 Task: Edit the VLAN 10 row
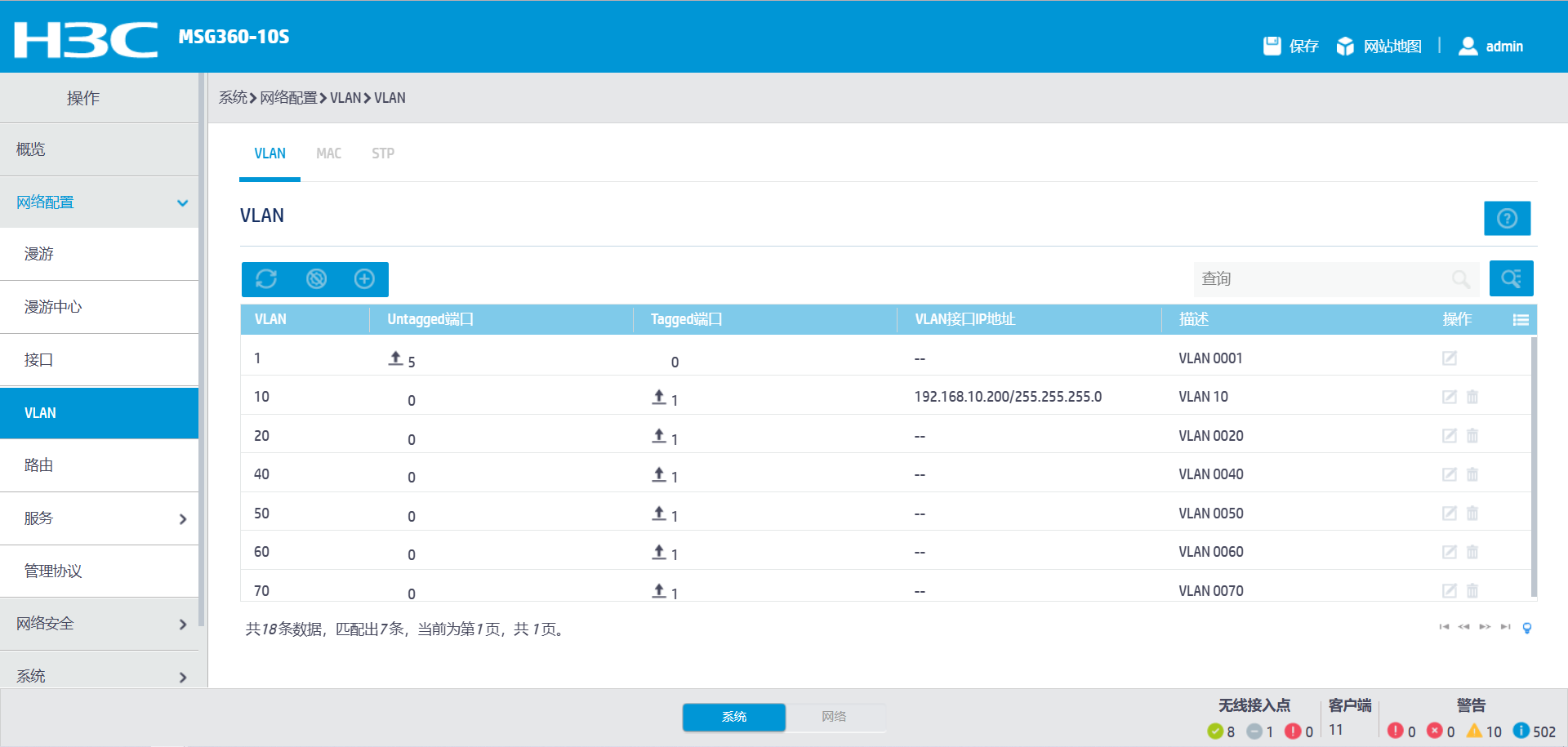pos(1449,397)
